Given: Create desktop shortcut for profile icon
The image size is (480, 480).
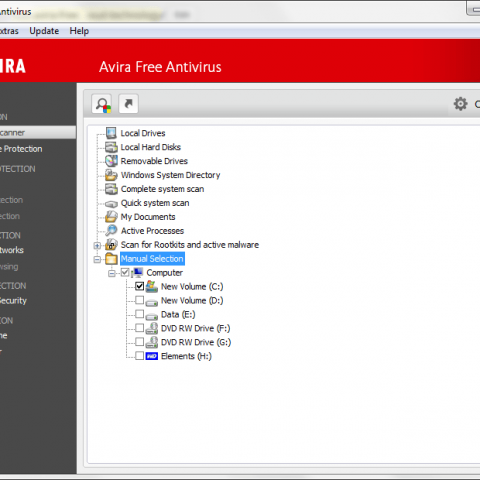Looking at the screenshot, I should [128, 104].
